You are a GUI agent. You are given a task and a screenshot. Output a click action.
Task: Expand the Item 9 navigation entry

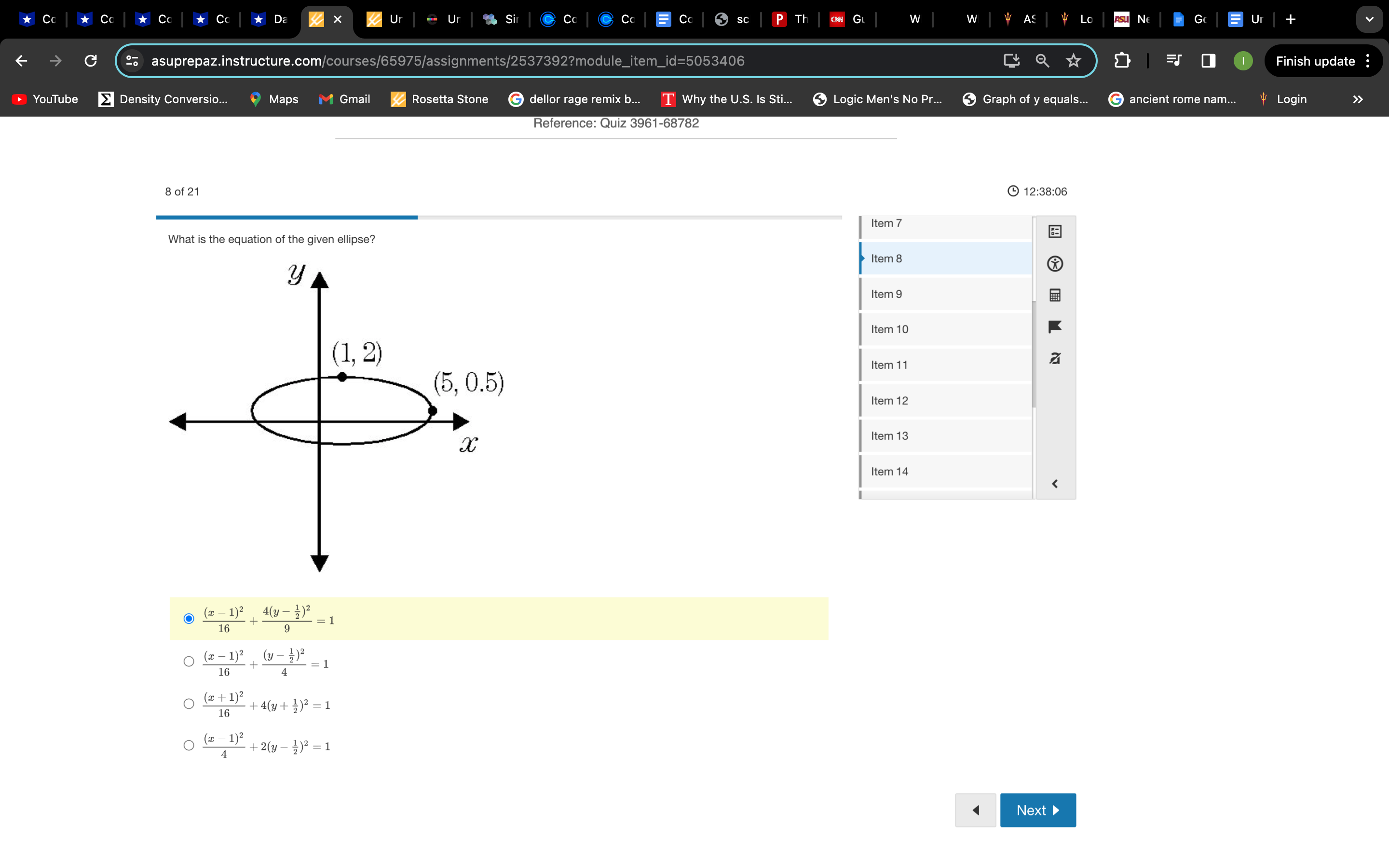944,293
